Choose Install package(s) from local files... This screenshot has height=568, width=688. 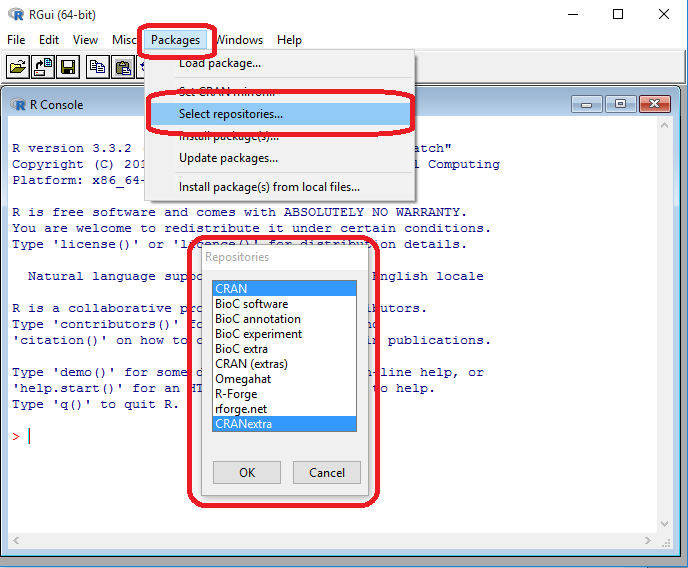click(x=280, y=187)
